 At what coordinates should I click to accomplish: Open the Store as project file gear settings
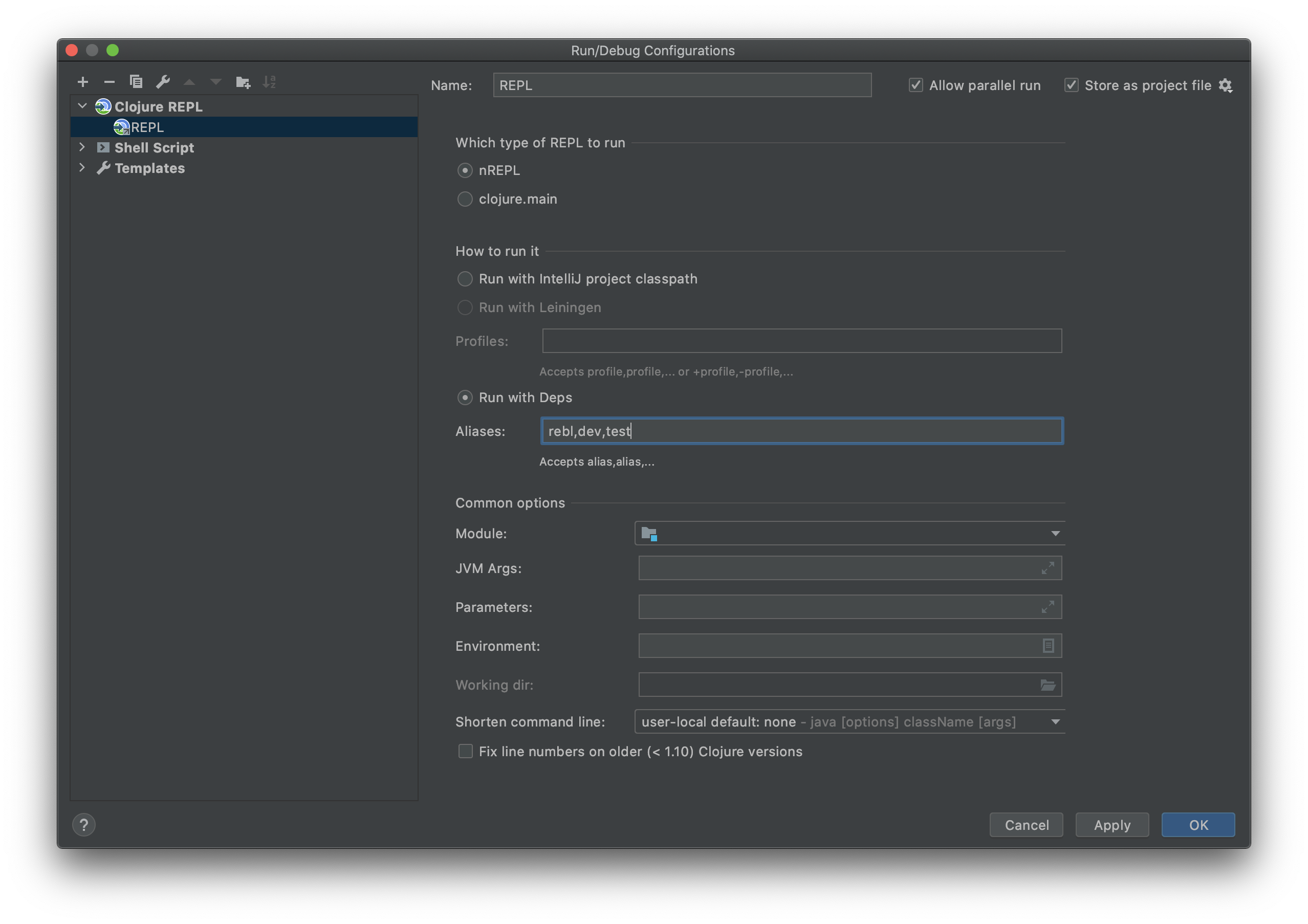(1226, 85)
